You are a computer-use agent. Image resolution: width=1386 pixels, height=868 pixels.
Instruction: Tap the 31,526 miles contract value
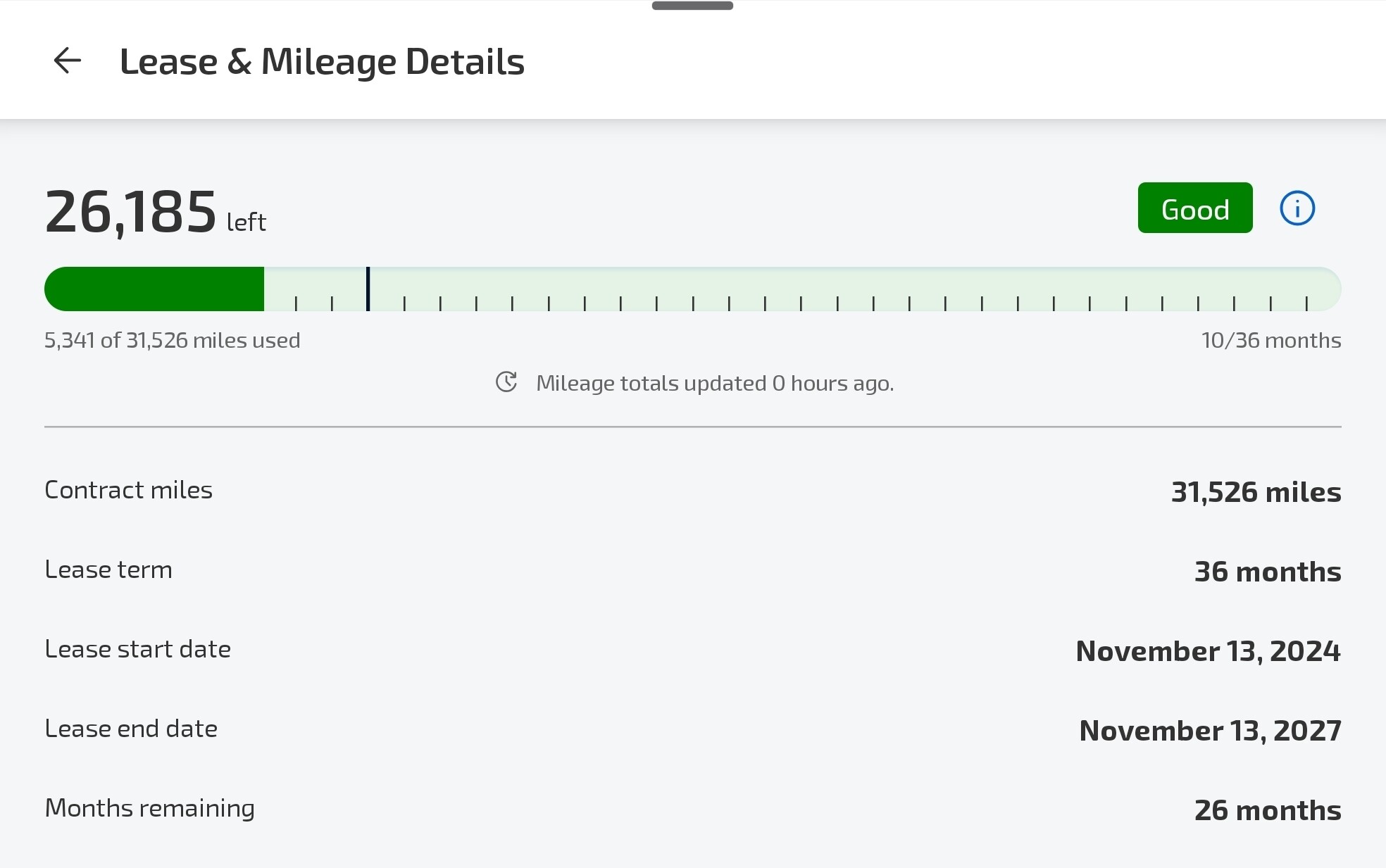click(1256, 492)
